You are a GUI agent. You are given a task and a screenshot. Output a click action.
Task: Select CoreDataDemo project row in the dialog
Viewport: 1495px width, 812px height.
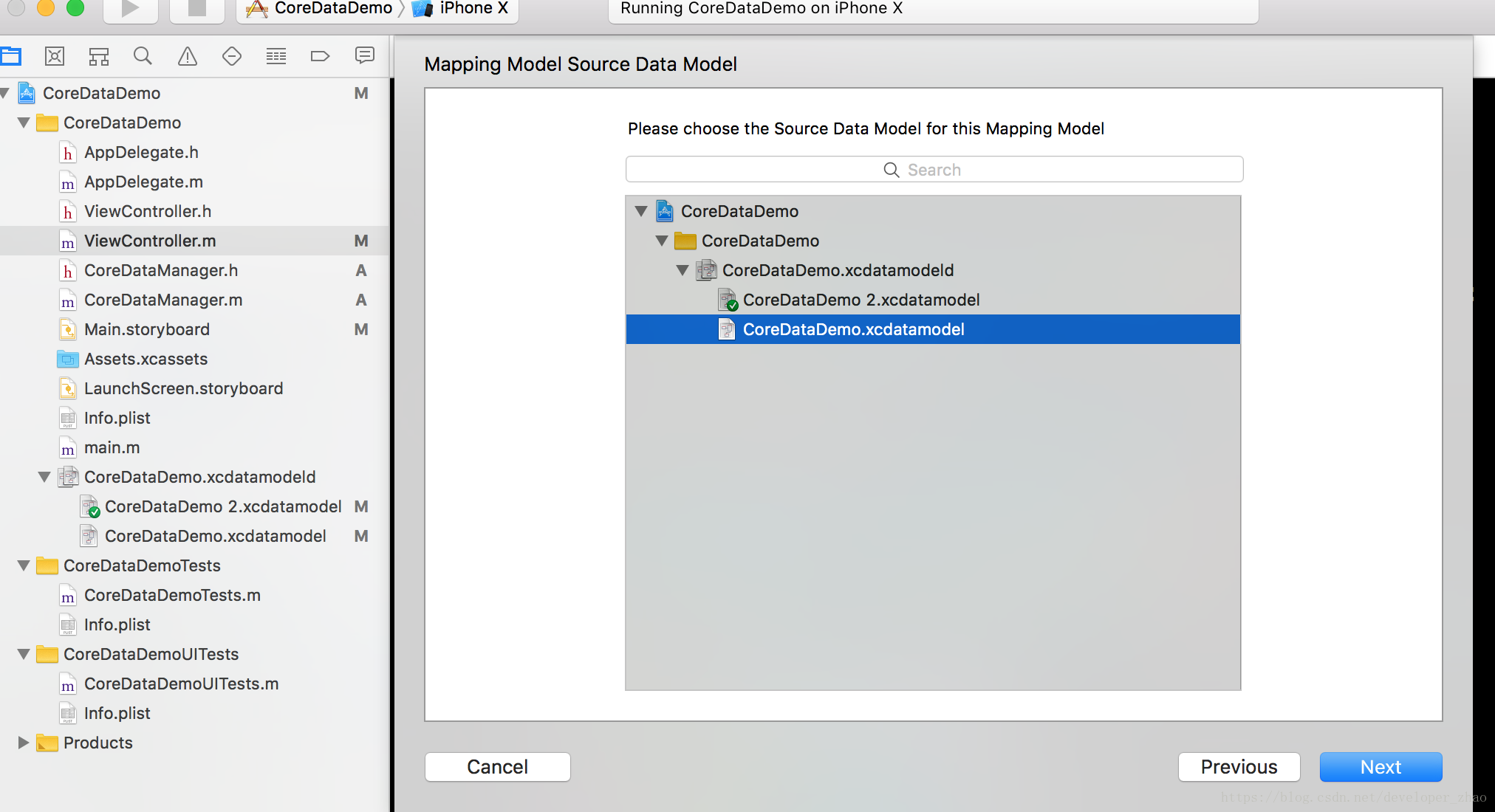933,211
